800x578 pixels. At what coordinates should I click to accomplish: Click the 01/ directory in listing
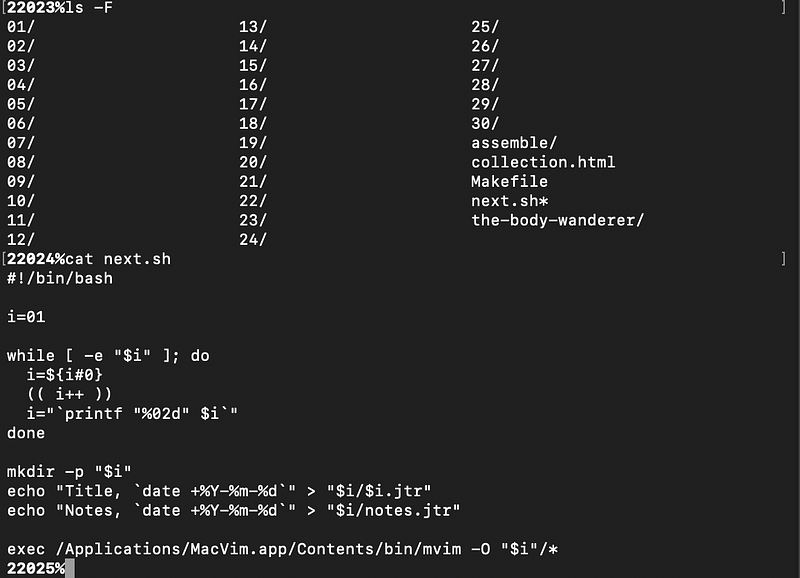[x=20, y=27]
